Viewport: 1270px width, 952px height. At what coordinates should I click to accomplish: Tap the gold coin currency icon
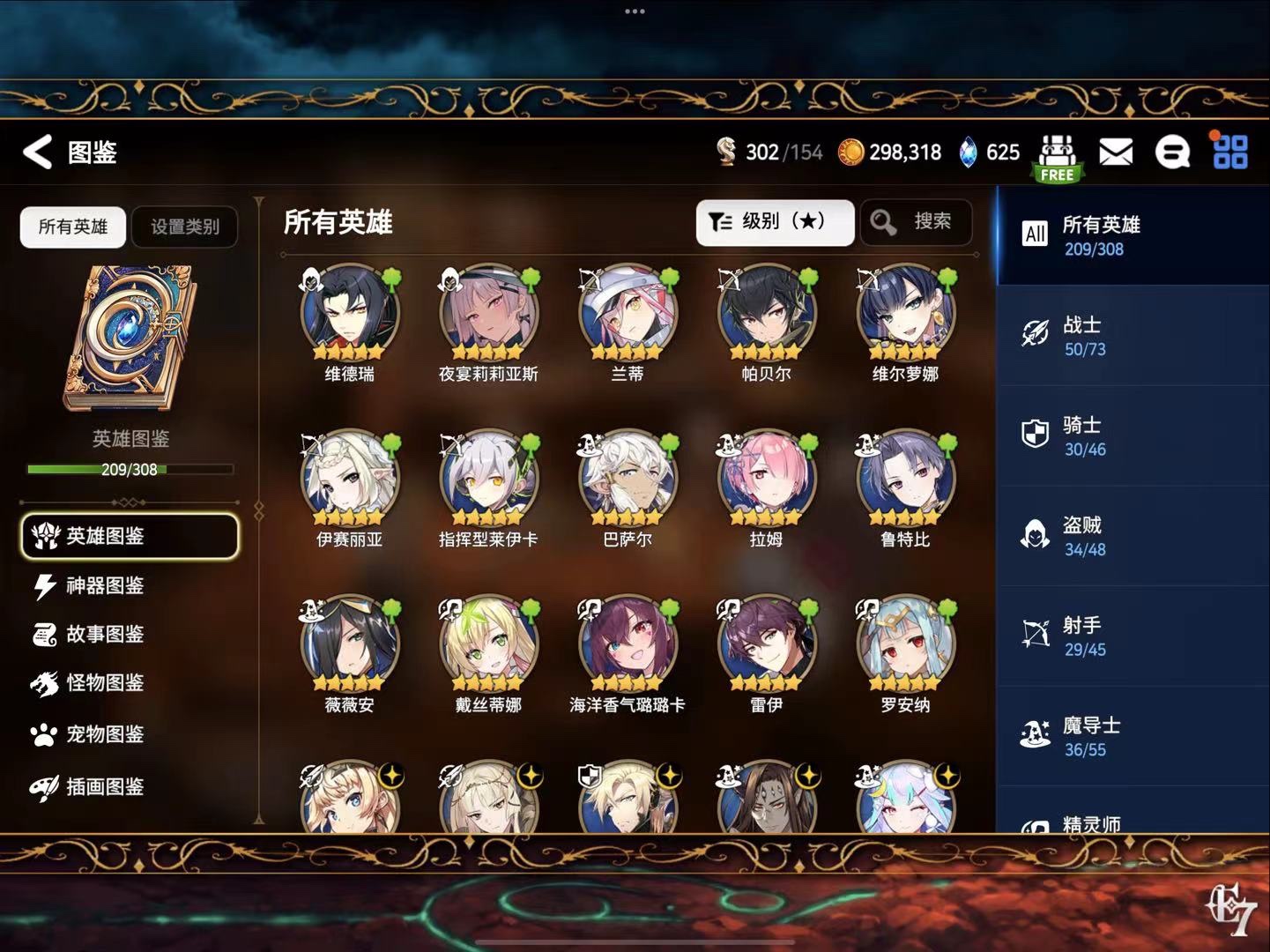(x=850, y=152)
